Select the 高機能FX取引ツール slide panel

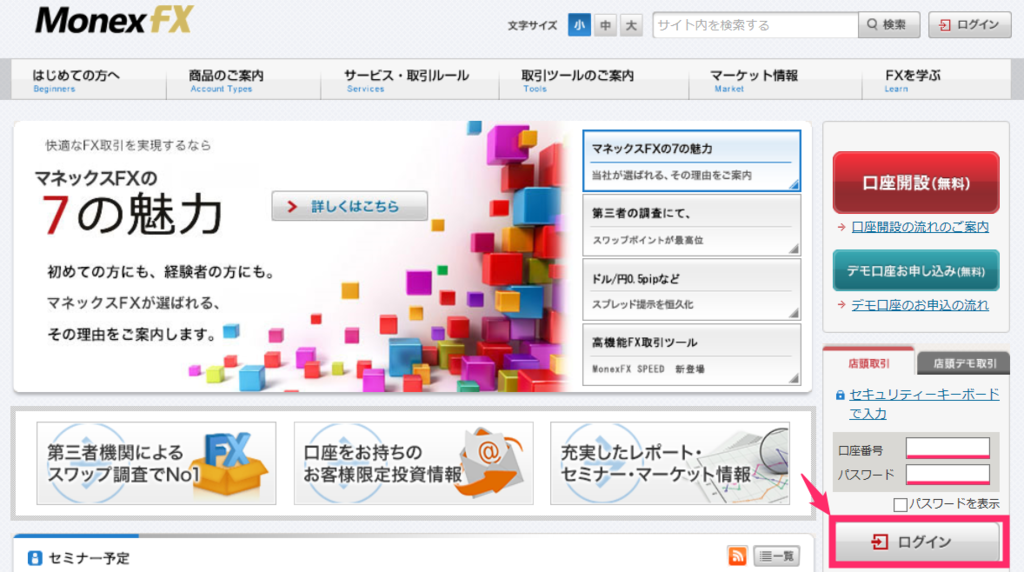(692, 354)
